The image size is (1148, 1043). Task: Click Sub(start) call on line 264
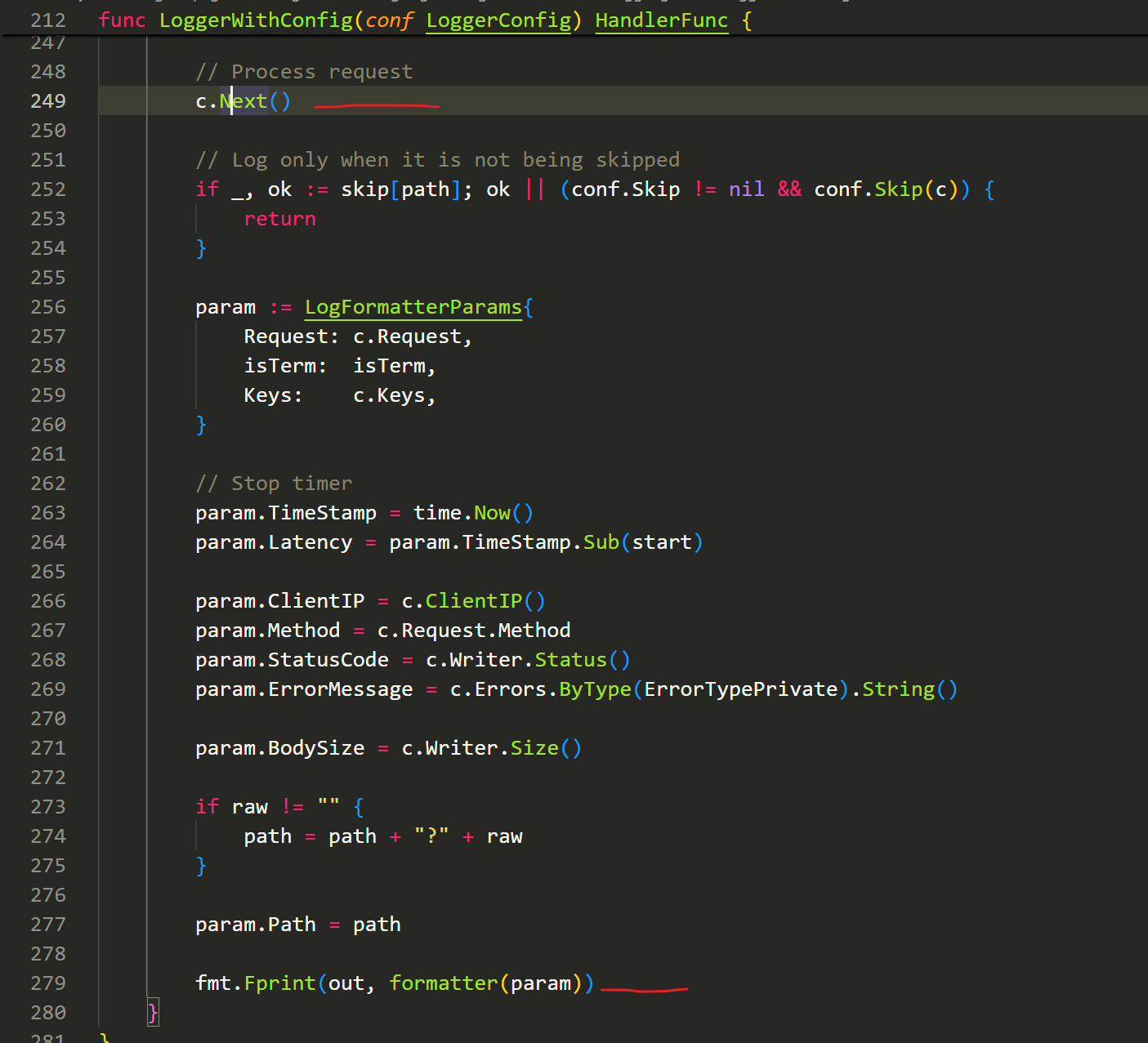(x=643, y=542)
